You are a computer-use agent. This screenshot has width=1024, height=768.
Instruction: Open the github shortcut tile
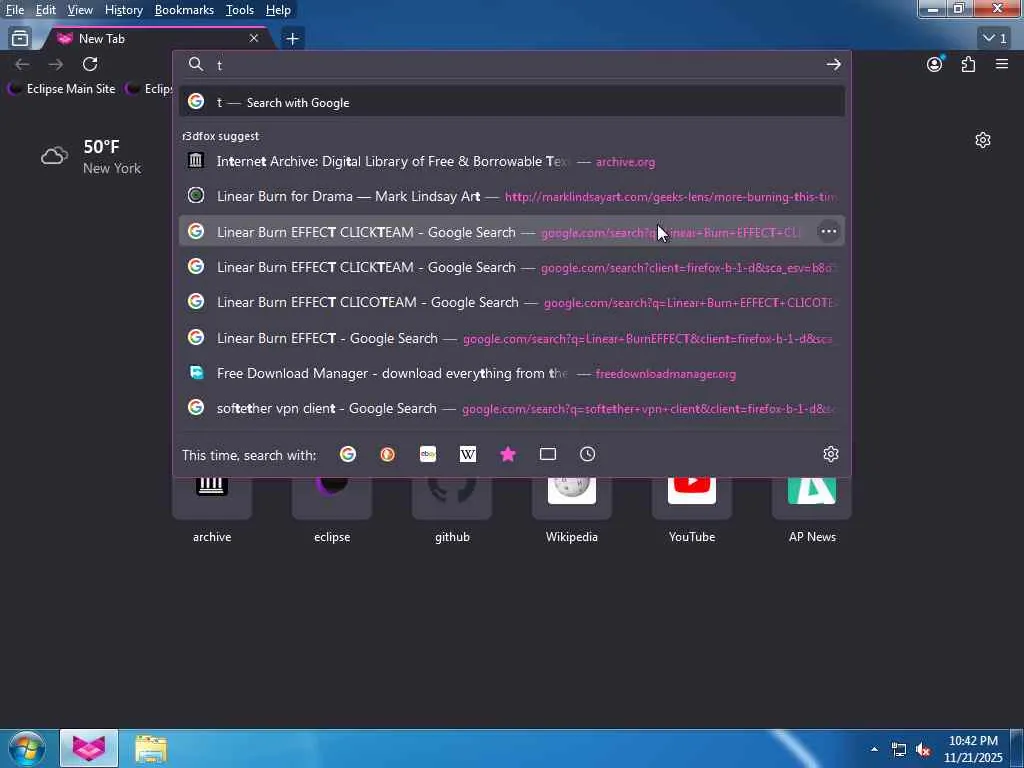point(452,498)
